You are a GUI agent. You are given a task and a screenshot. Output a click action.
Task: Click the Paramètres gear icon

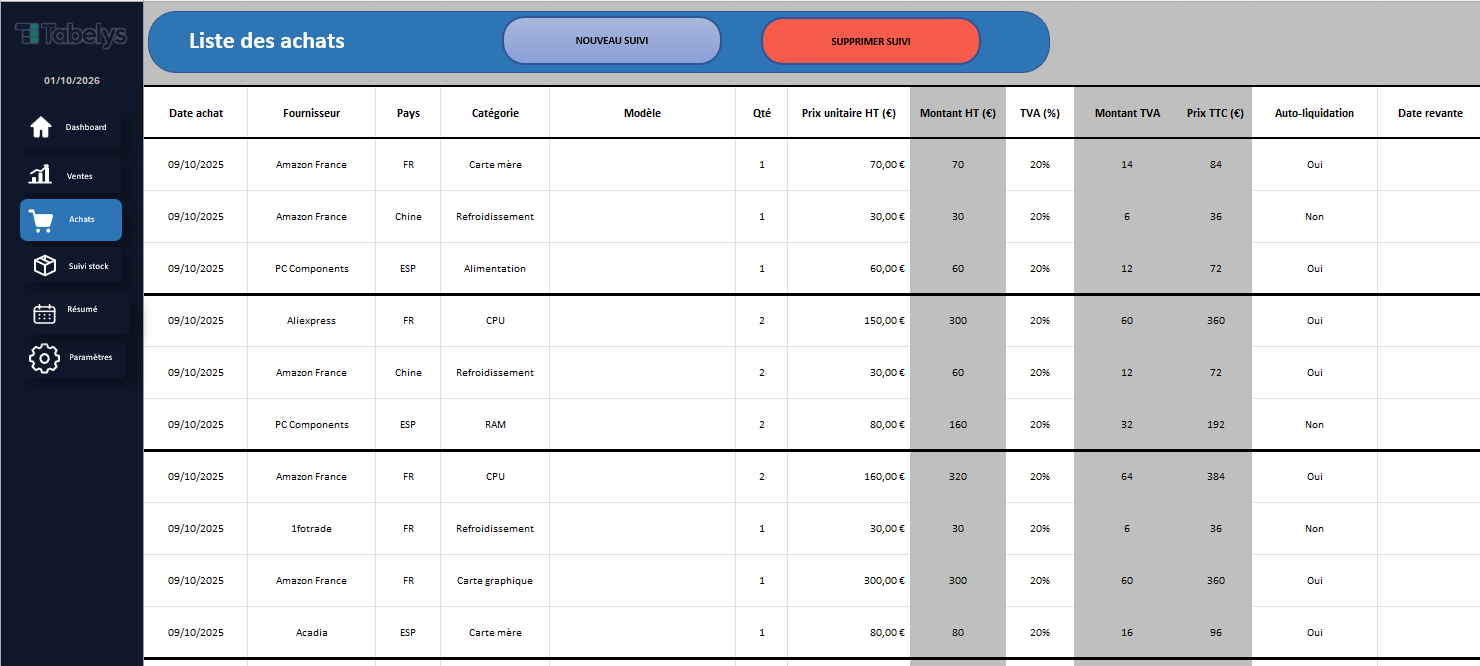(44, 358)
